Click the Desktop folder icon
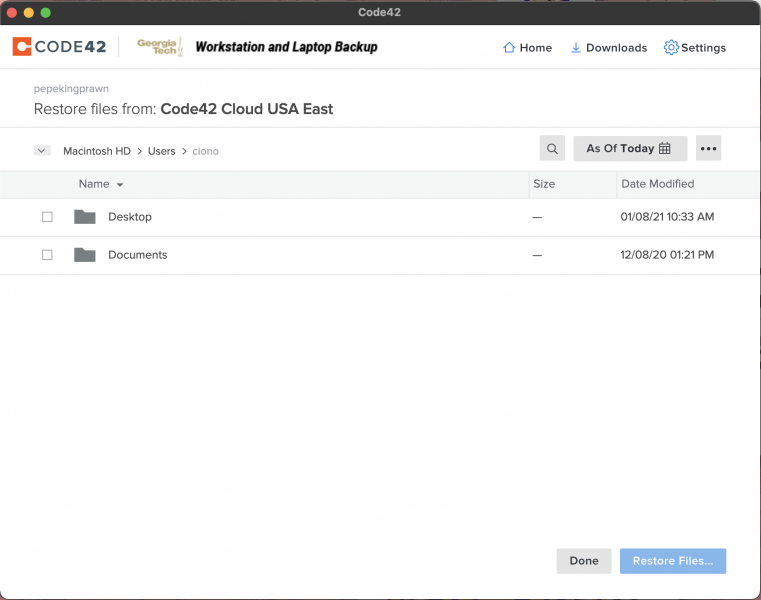 [85, 217]
